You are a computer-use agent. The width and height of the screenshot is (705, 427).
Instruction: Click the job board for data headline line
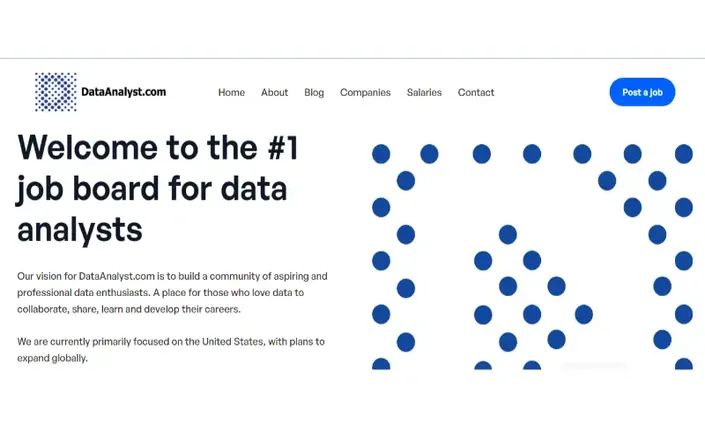[x=152, y=189]
